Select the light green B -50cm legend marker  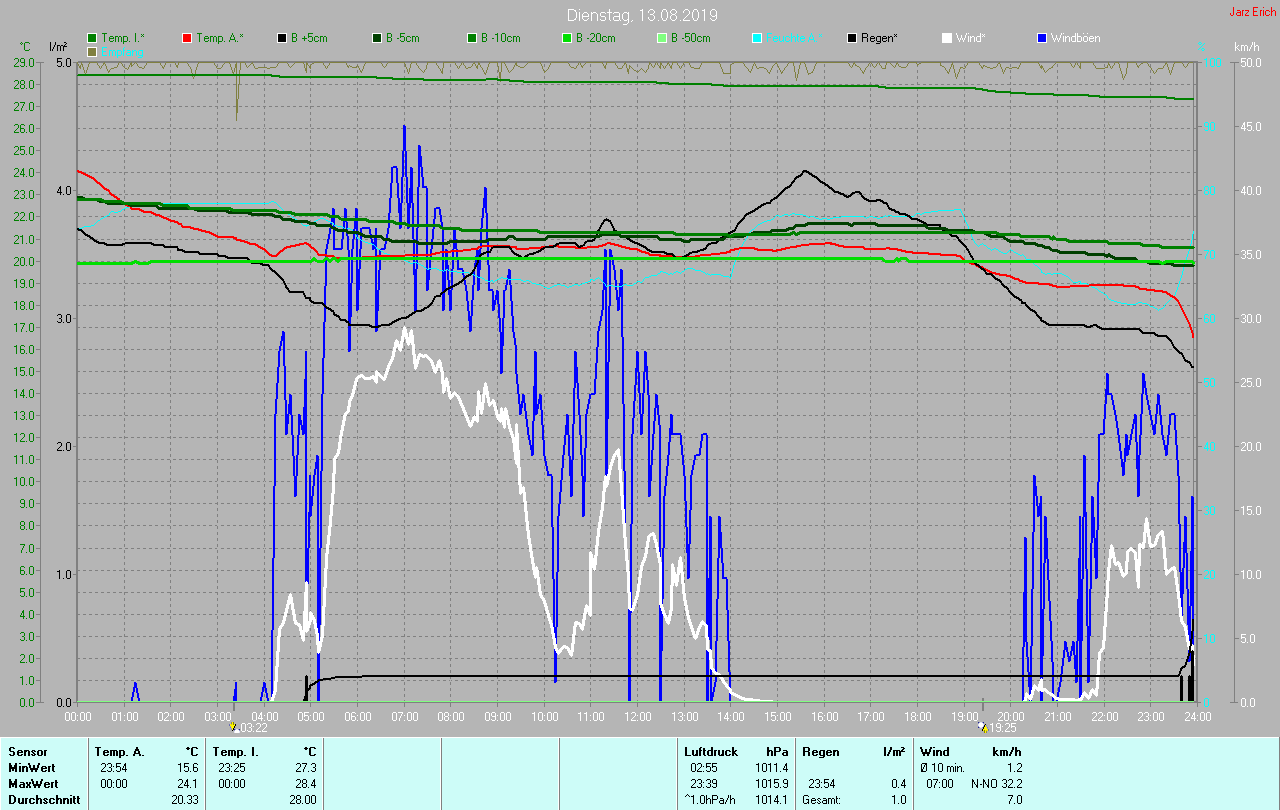pyautogui.click(x=662, y=38)
